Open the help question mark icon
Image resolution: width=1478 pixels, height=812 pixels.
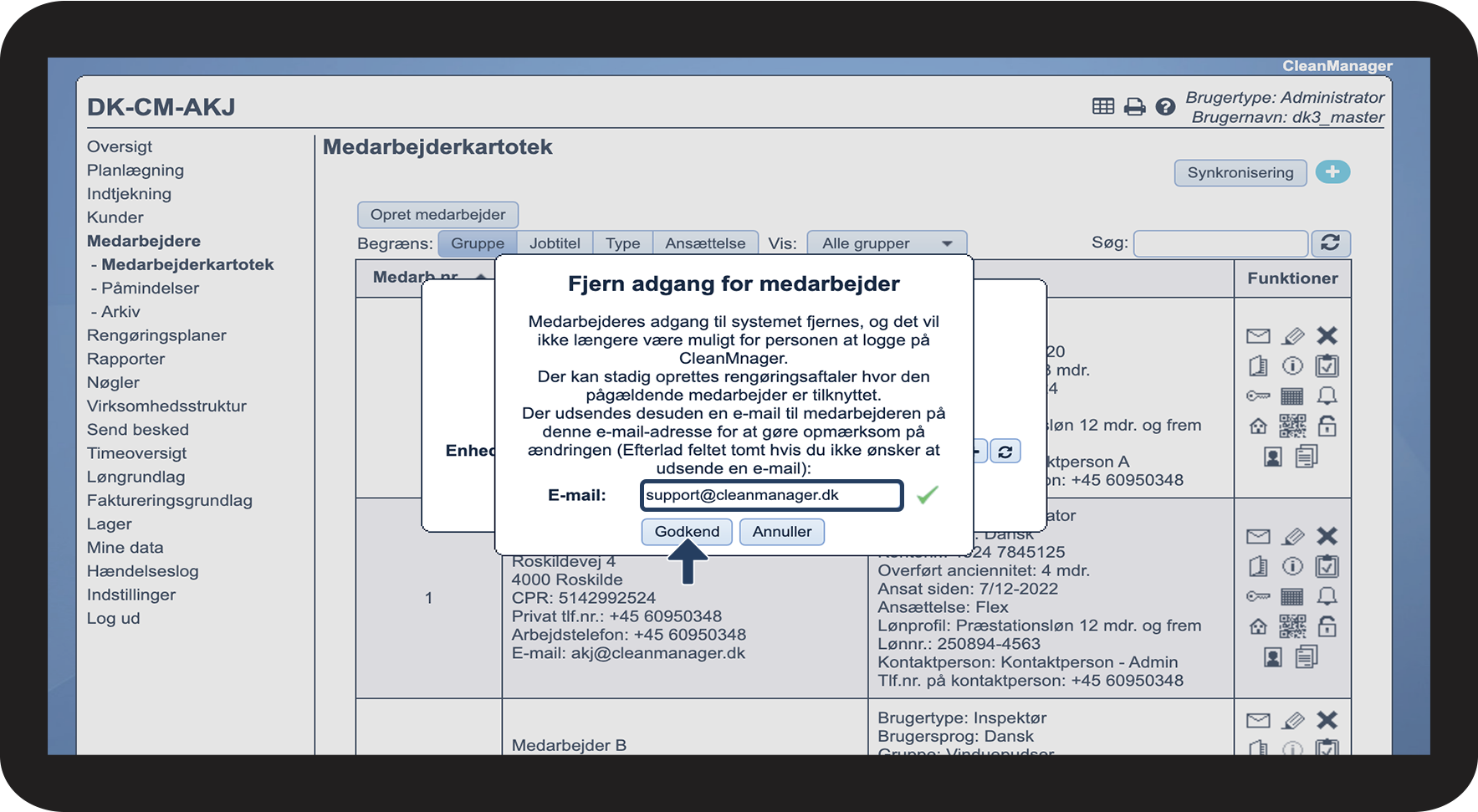coord(1165,106)
